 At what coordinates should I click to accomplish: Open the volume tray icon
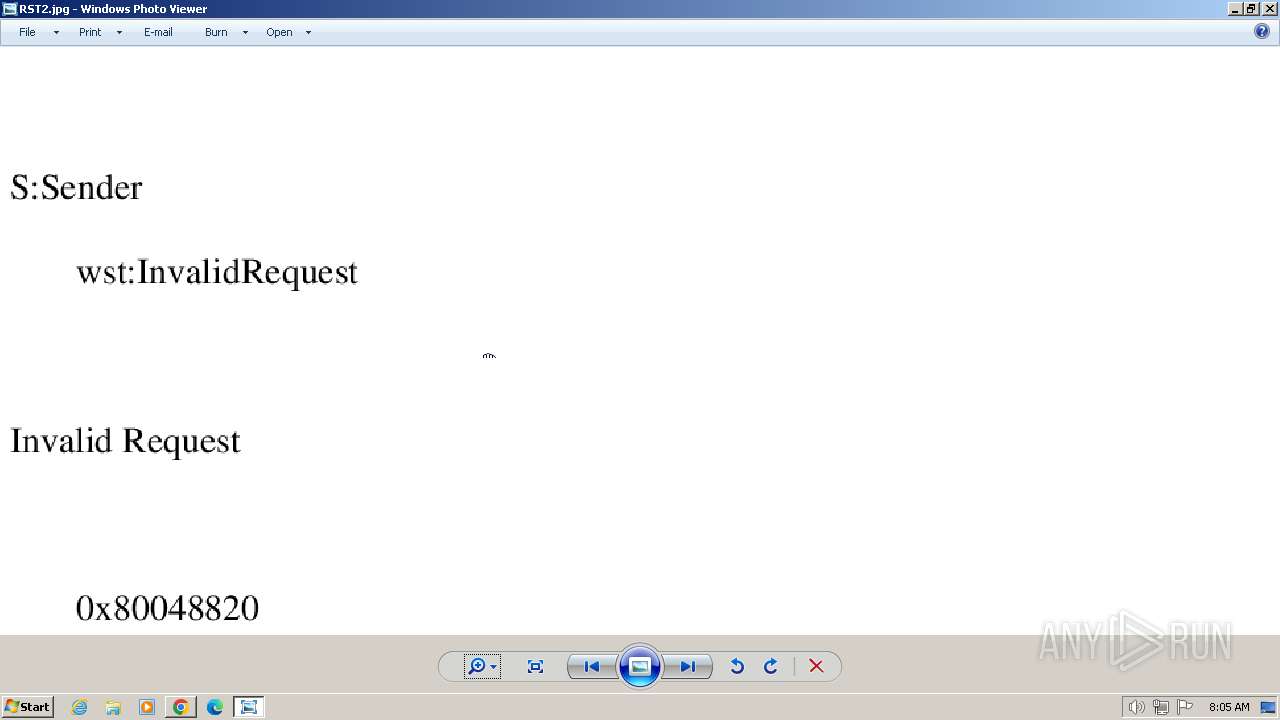click(x=1136, y=707)
